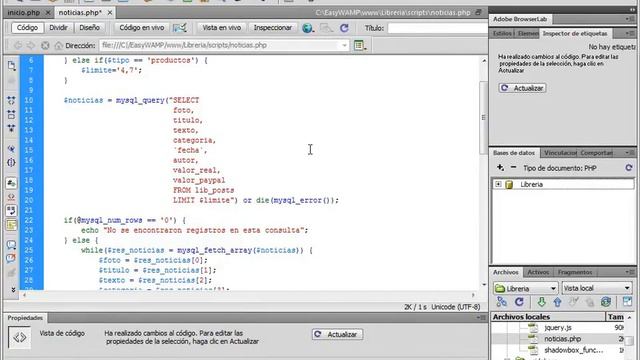Open the preview in browser globe icon

(308, 28)
